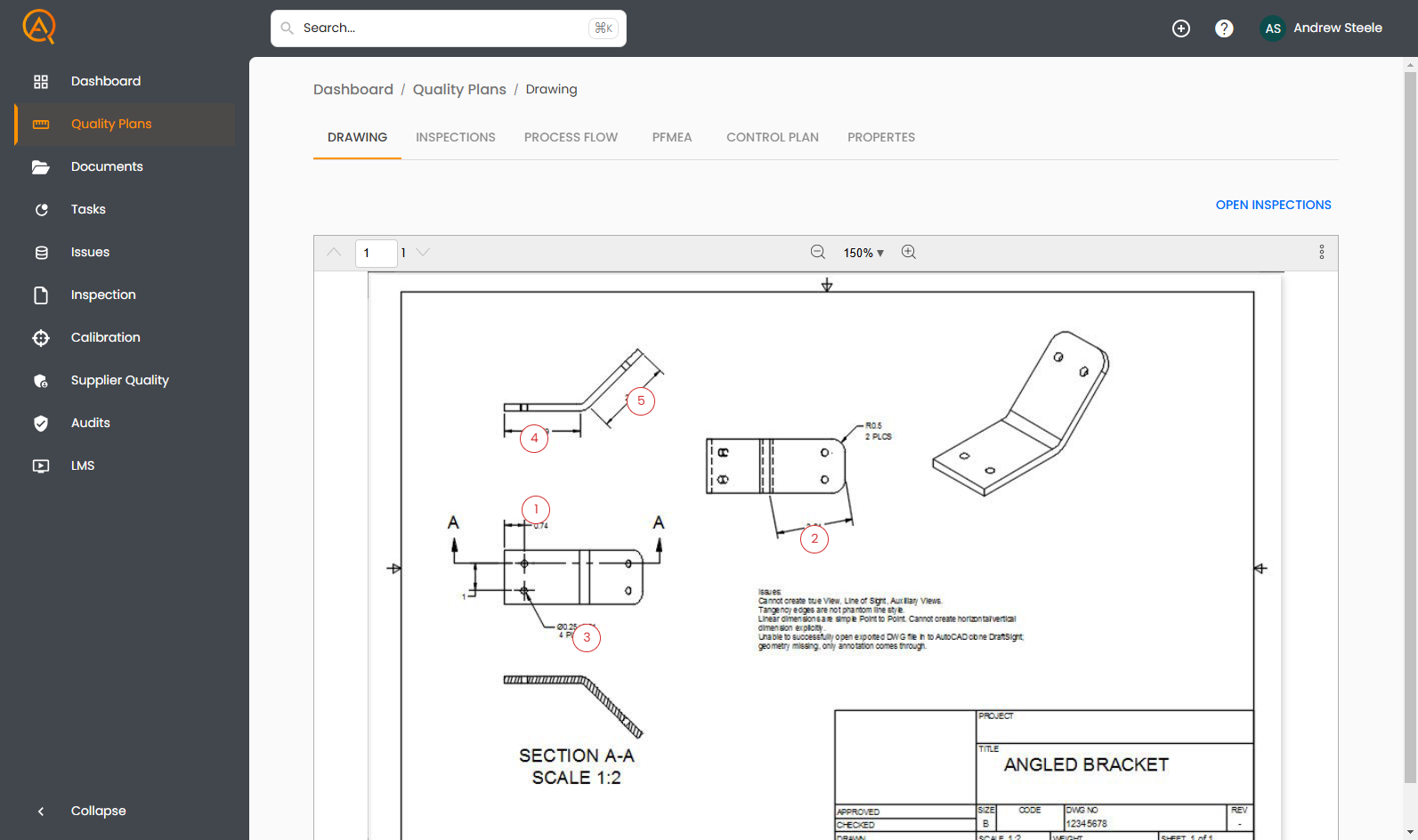The width and height of the screenshot is (1418, 840).
Task: Open the Documents folder icon
Action: (41, 166)
